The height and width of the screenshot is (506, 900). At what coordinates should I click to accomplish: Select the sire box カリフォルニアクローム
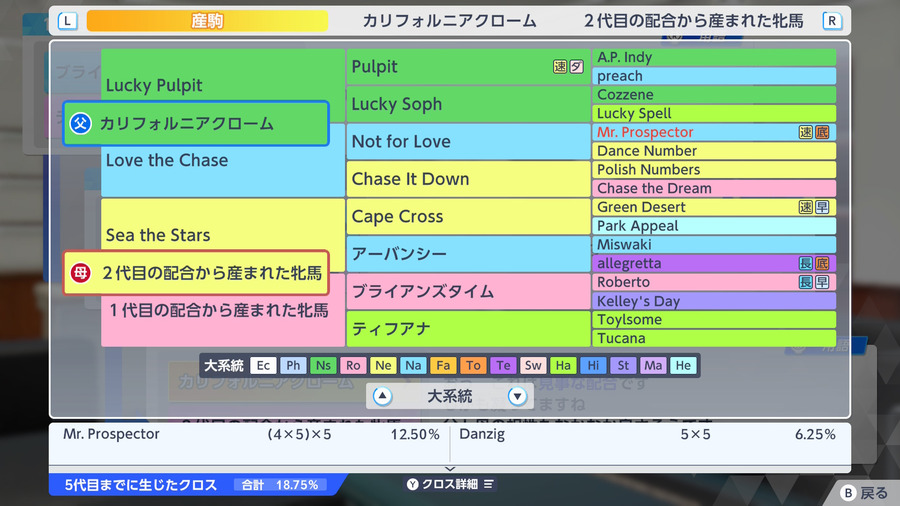point(196,123)
